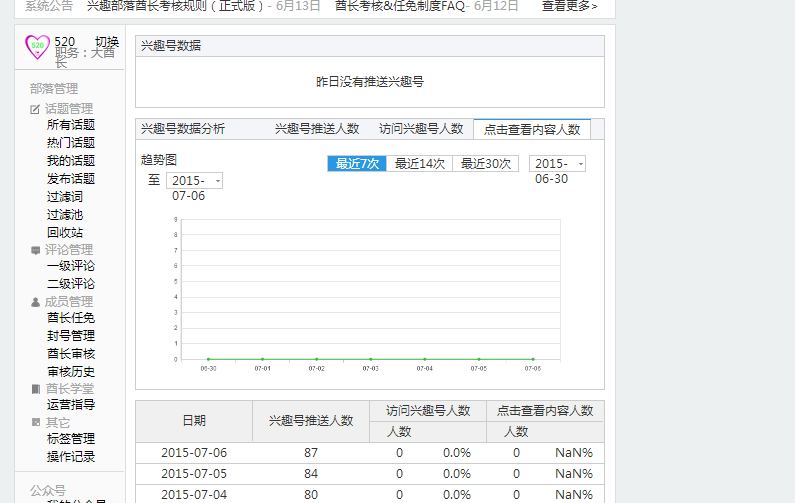Click 昨日没有推送兴趣号 message text
The image size is (795, 503).
point(370,82)
